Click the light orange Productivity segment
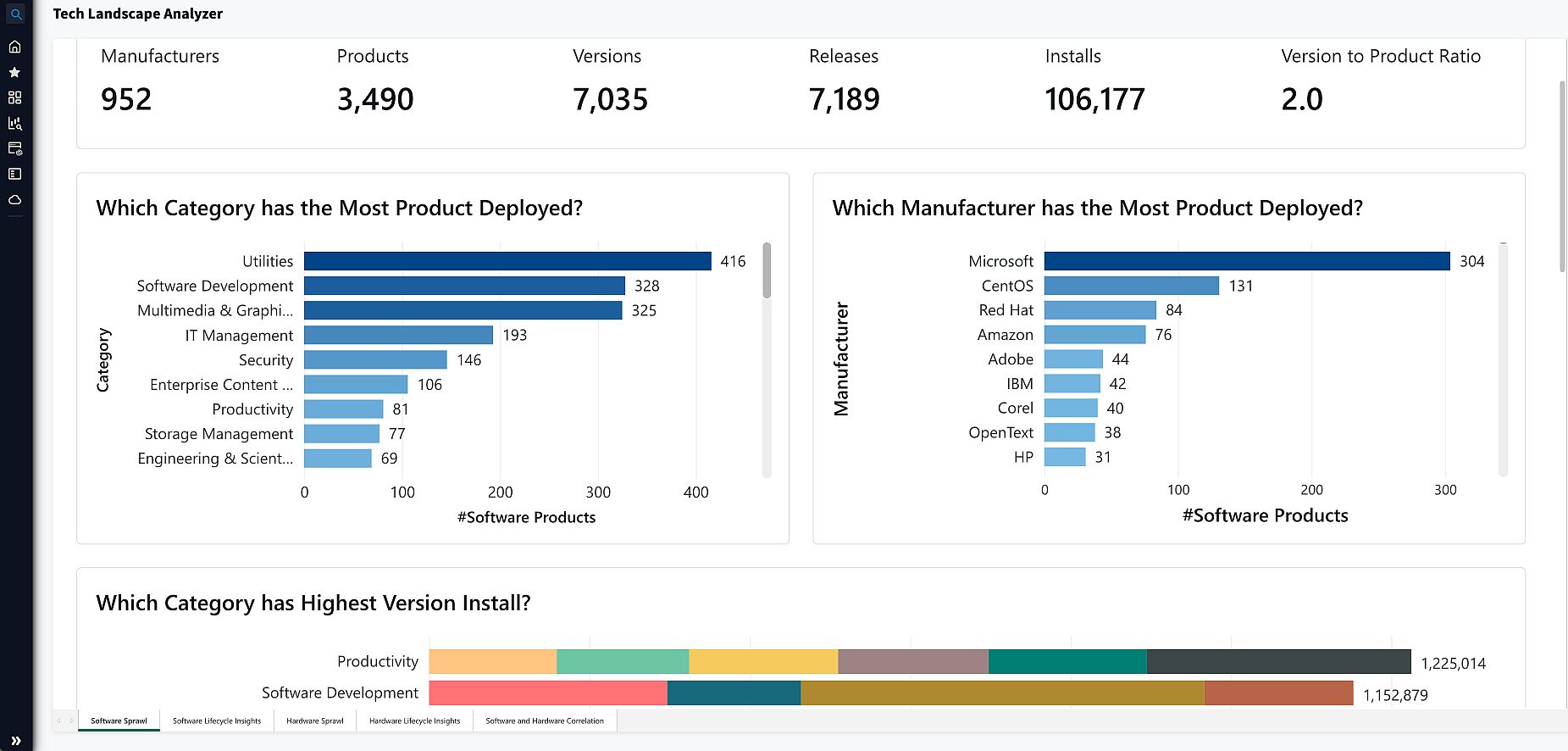 [x=493, y=661]
